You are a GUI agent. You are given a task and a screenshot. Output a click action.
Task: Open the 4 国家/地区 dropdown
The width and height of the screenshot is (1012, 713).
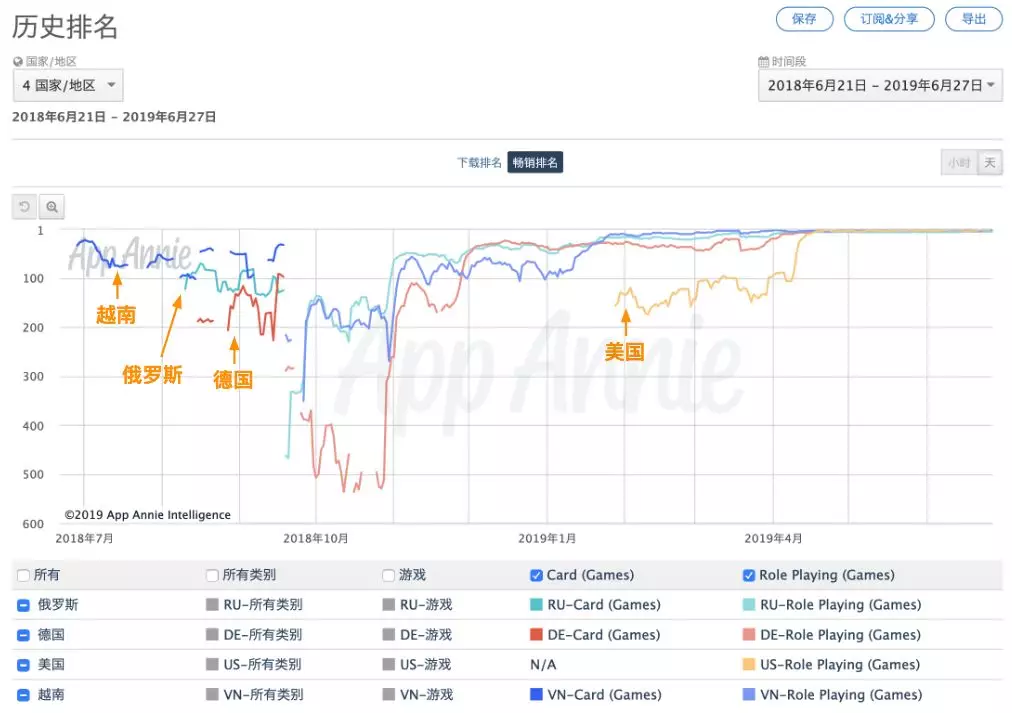(68, 86)
